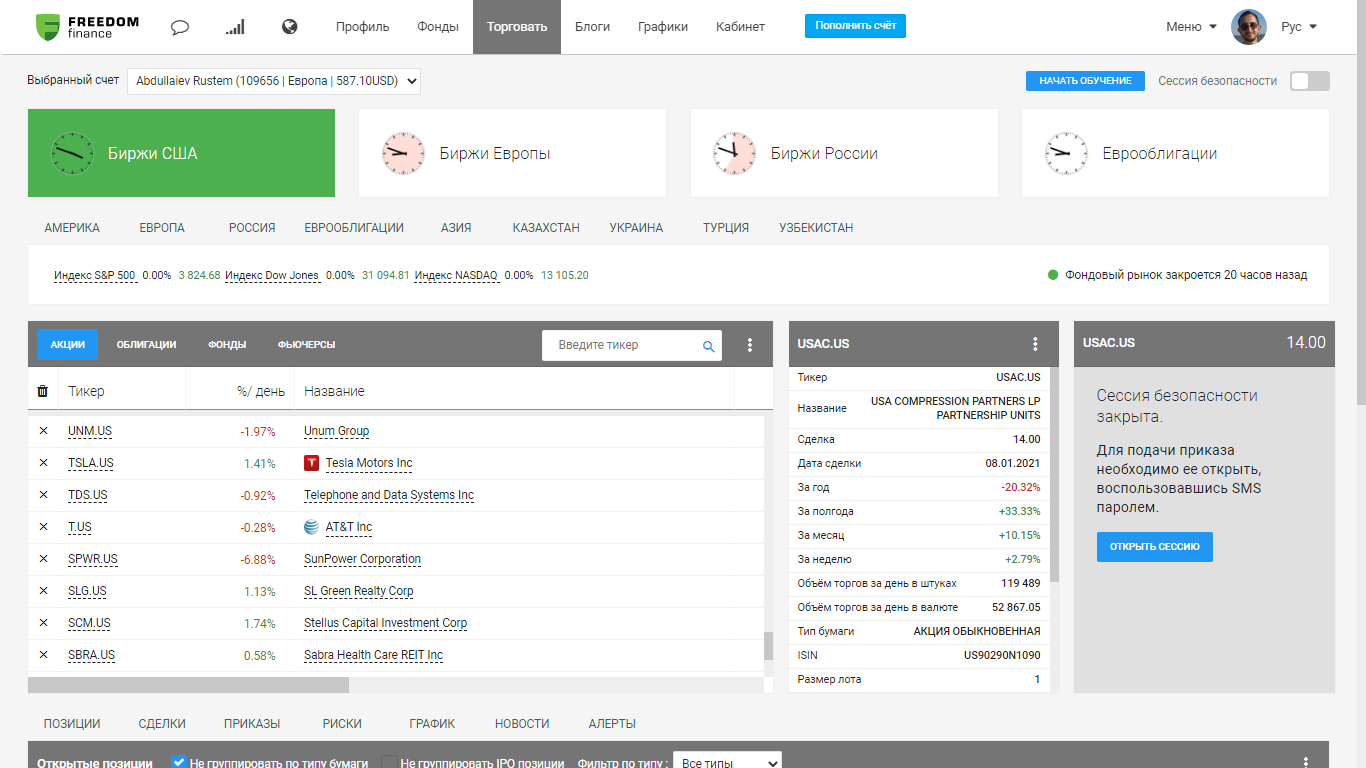This screenshot has width=1366, height=768.
Task: Select the Еврооблигации card
Action: tap(1175, 153)
